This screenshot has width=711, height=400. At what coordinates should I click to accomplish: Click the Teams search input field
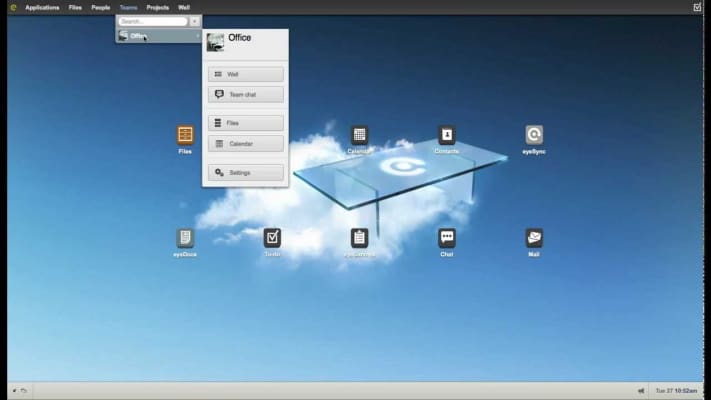click(152, 21)
